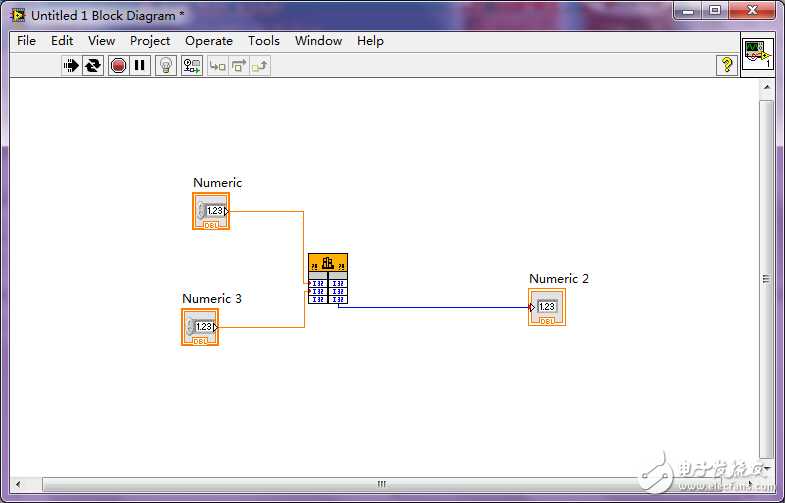This screenshot has height=503, width=785.
Task: Click the VI icon pane at top right
Action: point(757,54)
